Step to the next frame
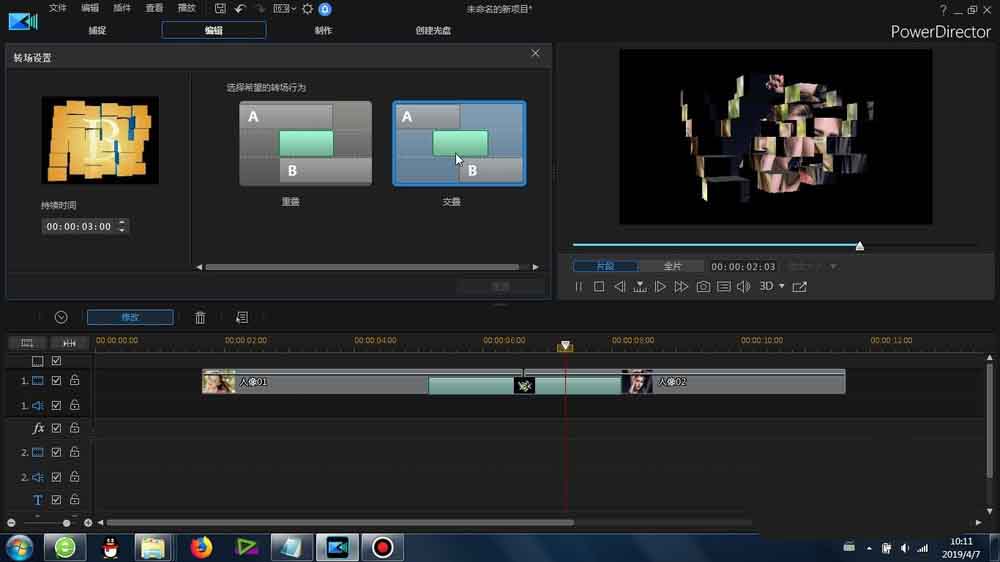The height and width of the screenshot is (562, 1000). (x=660, y=286)
